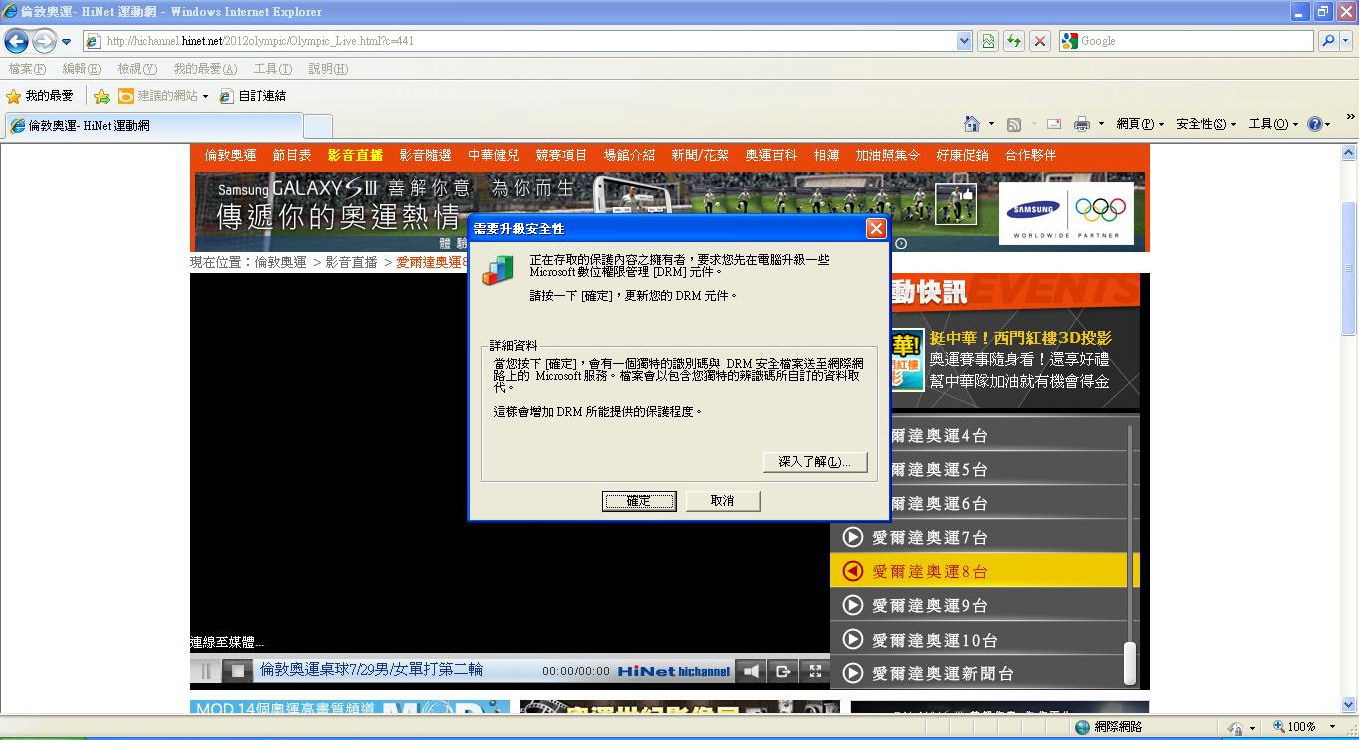Click play icon for 愛爾達奧運7台
The height and width of the screenshot is (740, 1359).
(x=853, y=537)
